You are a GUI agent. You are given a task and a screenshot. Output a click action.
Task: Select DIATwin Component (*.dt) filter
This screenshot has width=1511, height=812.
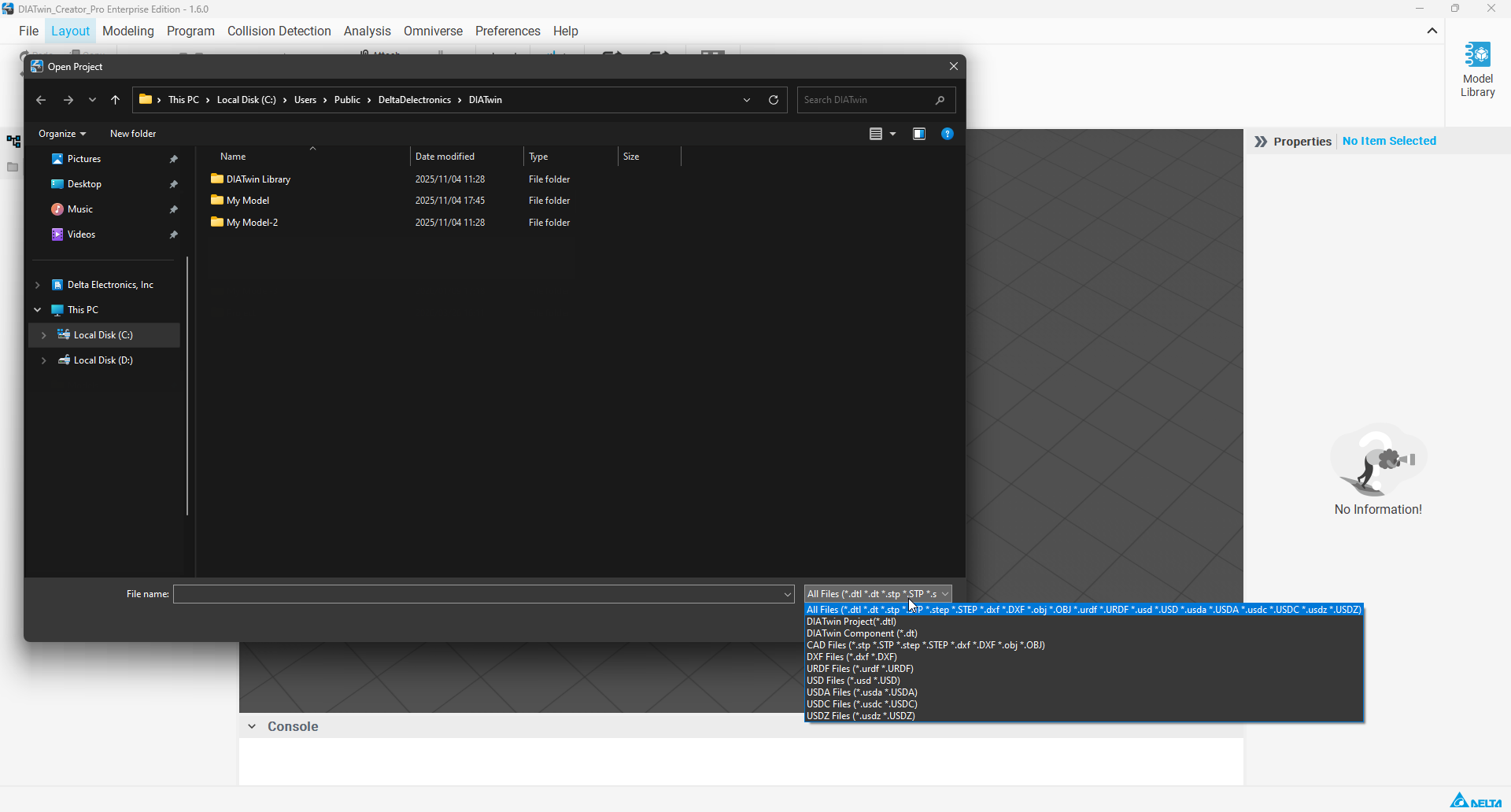1084,633
